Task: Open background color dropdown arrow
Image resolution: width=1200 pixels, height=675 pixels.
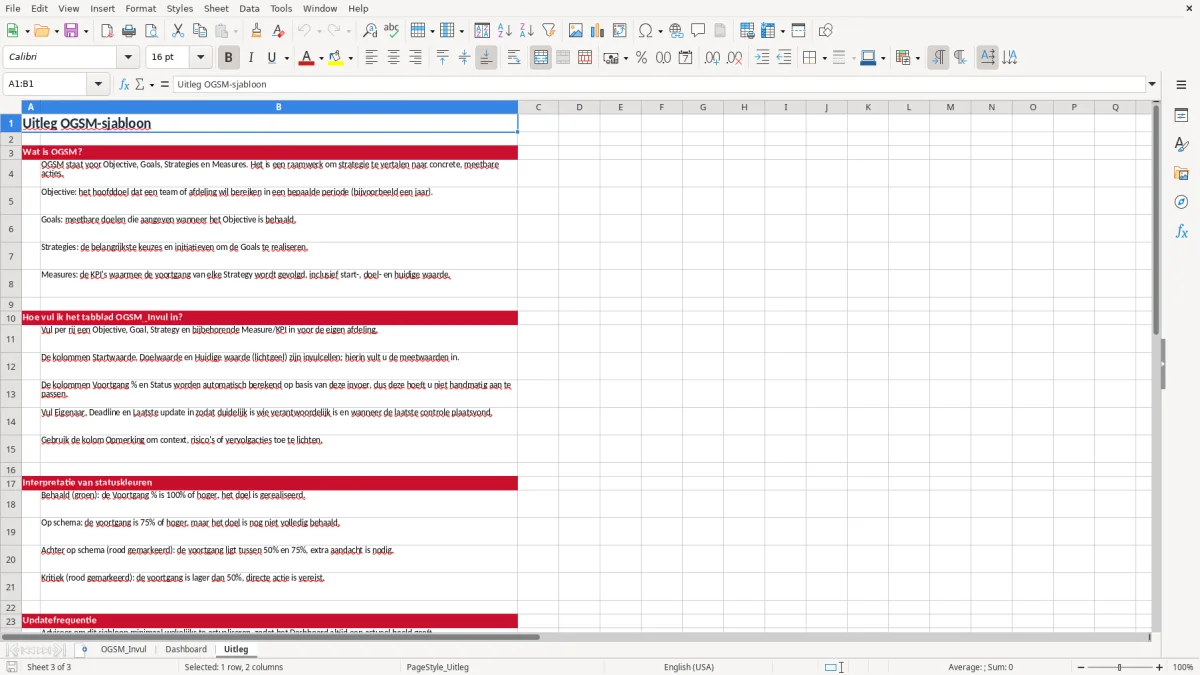Action: tap(350, 58)
